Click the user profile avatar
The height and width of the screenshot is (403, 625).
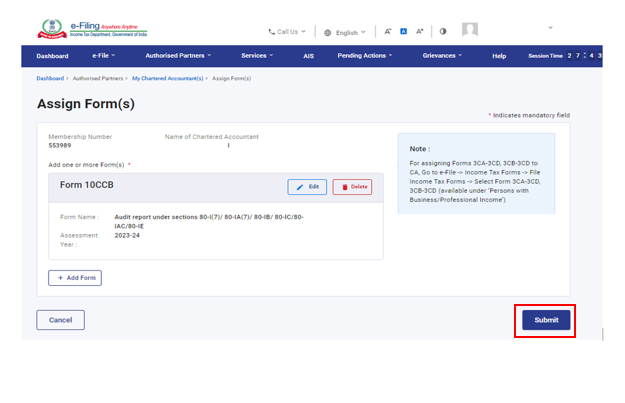coord(470,30)
